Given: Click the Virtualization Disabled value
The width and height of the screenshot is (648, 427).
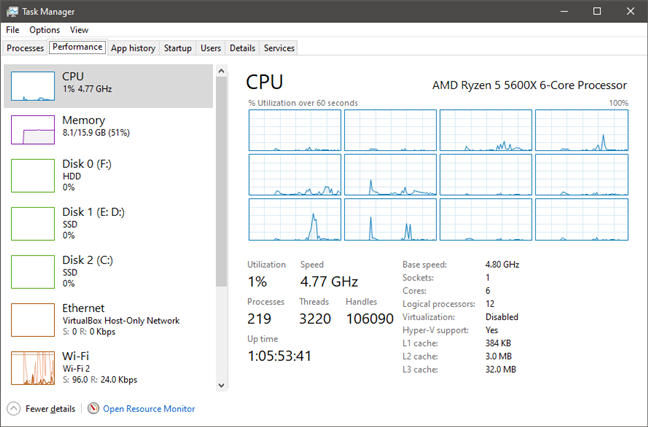Looking at the screenshot, I should (502, 317).
